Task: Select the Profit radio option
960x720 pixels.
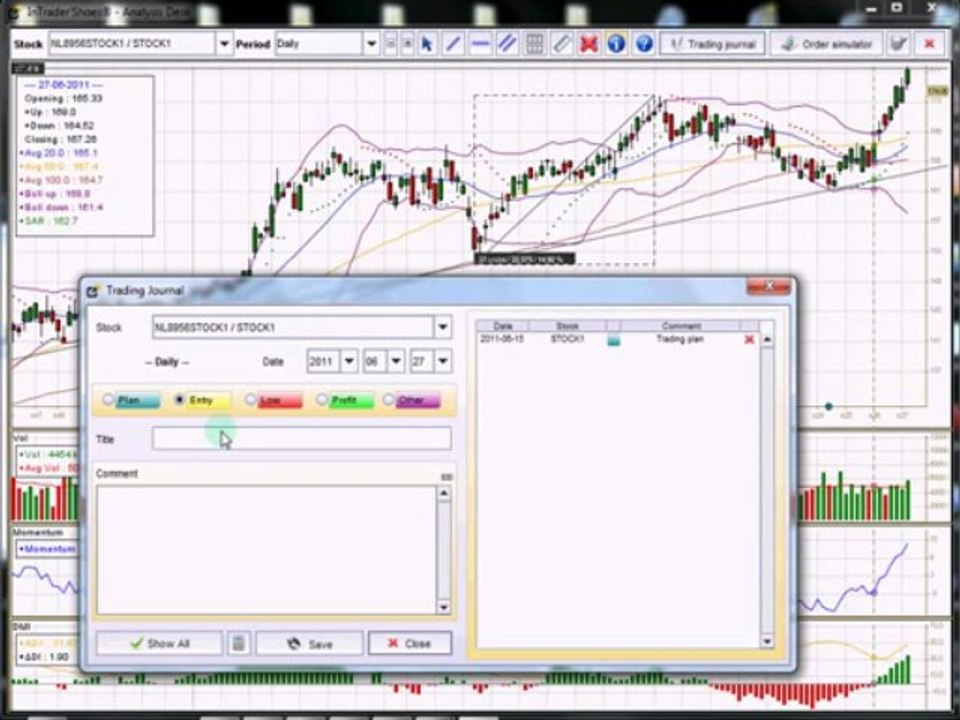Action: point(321,400)
